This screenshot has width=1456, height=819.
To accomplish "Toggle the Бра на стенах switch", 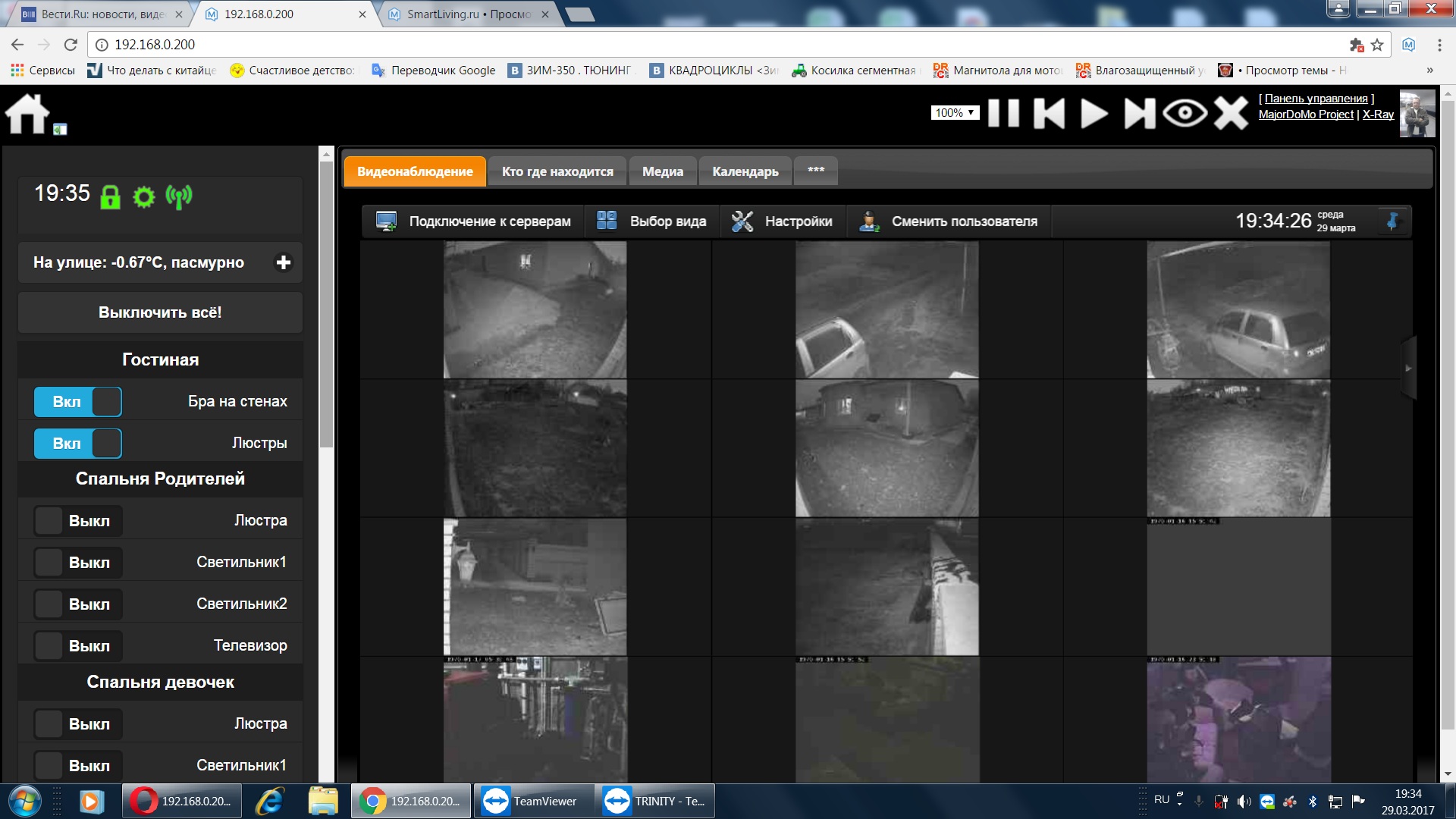I will [78, 402].
